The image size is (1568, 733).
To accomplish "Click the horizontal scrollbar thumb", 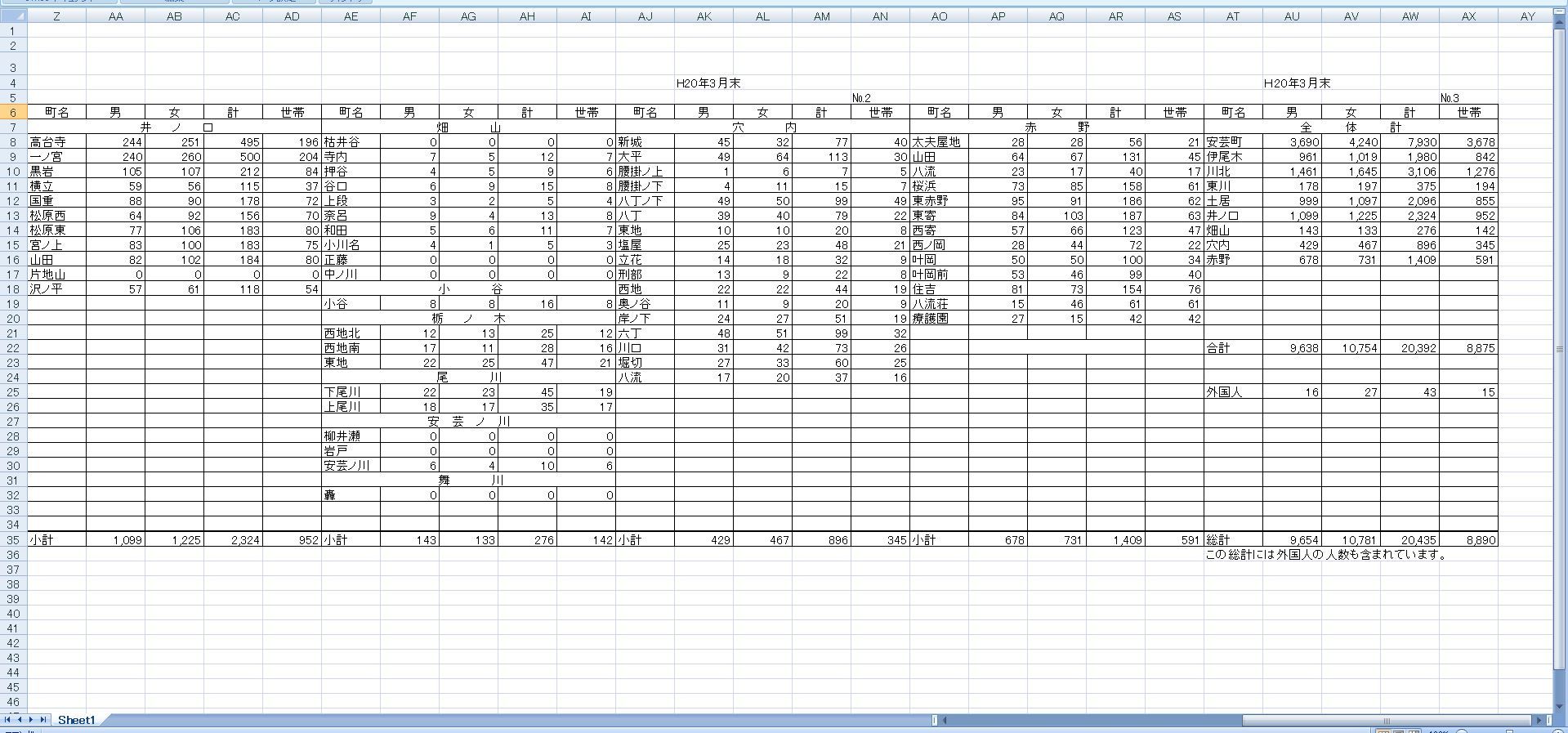I will 1387,720.
